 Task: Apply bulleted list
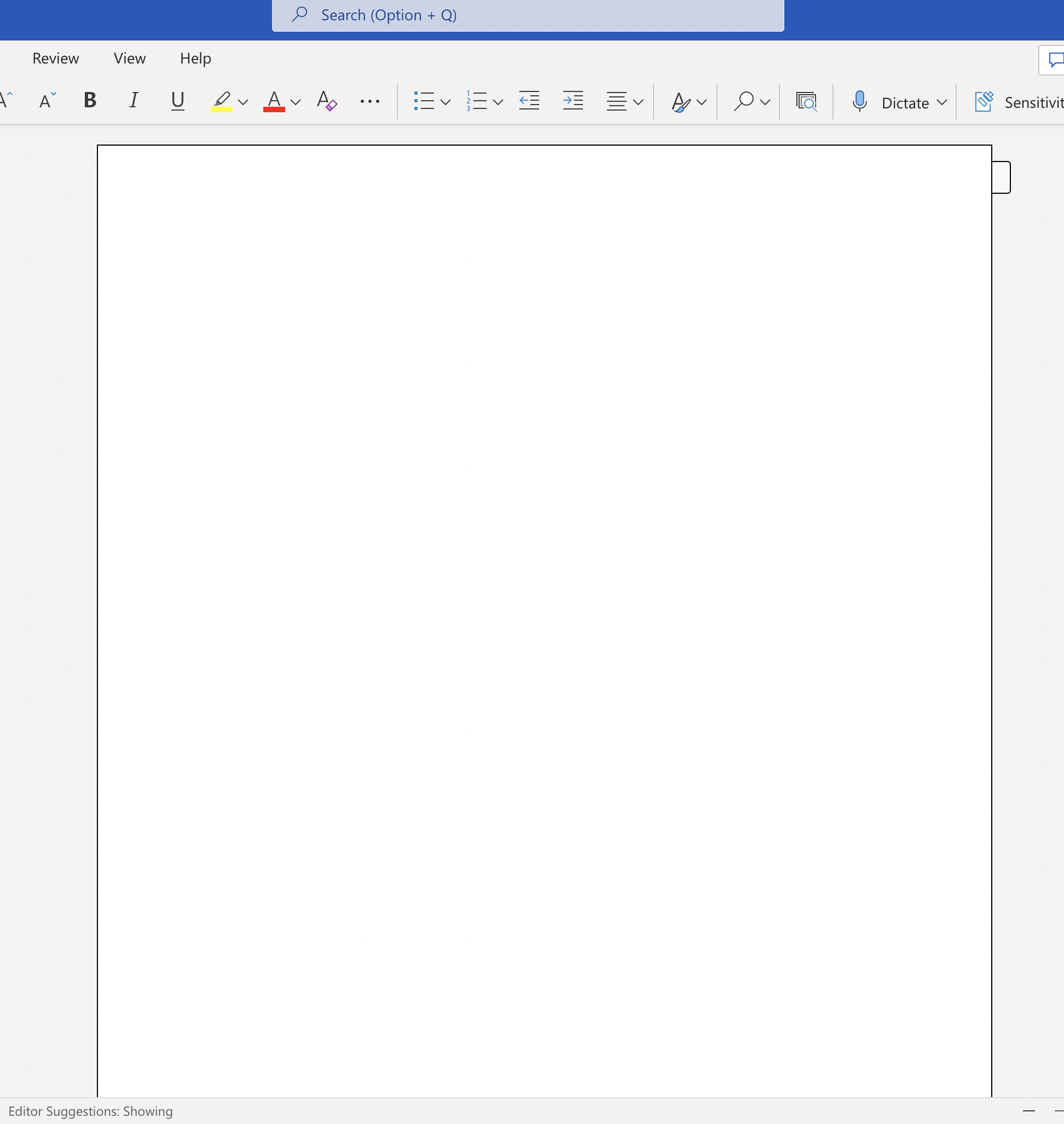click(424, 101)
